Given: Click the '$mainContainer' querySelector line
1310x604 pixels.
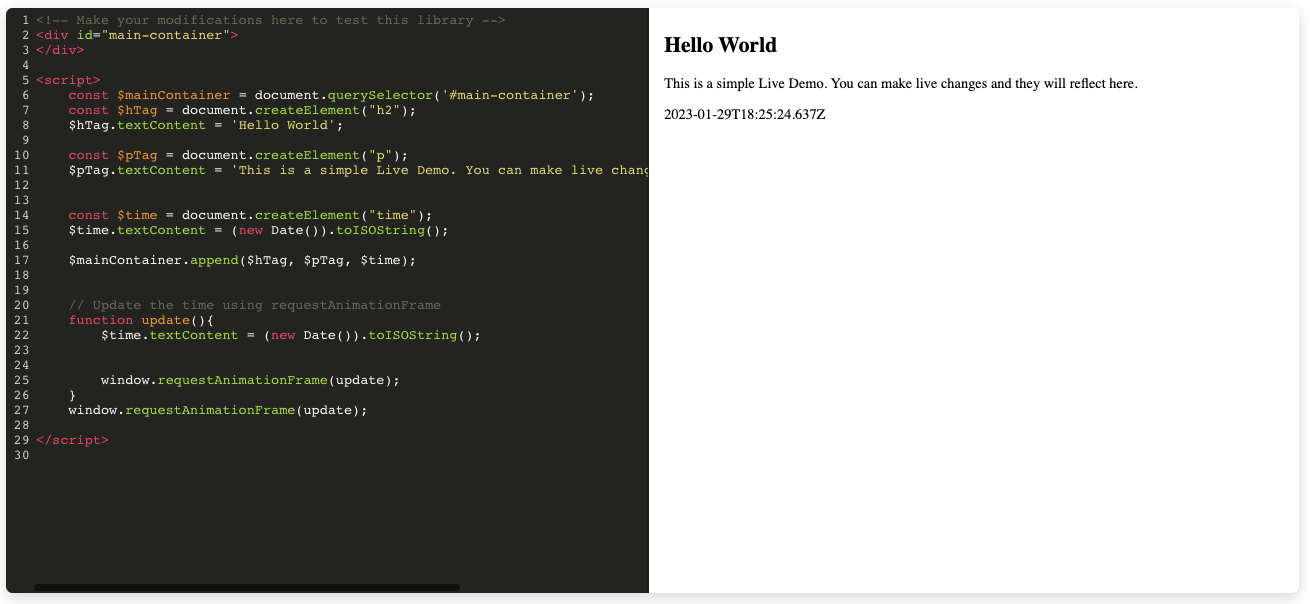Looking at the screenshot, I should click(x=331, y=95).
